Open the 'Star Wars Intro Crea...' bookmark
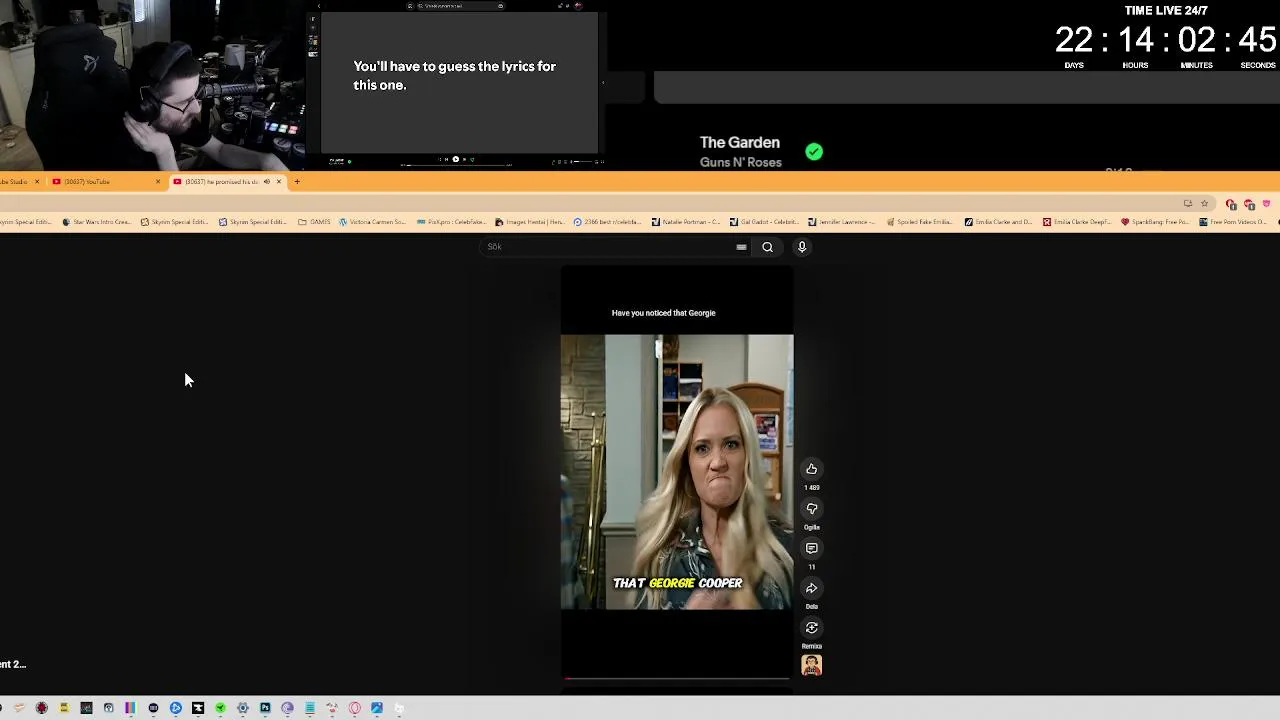 96,222
